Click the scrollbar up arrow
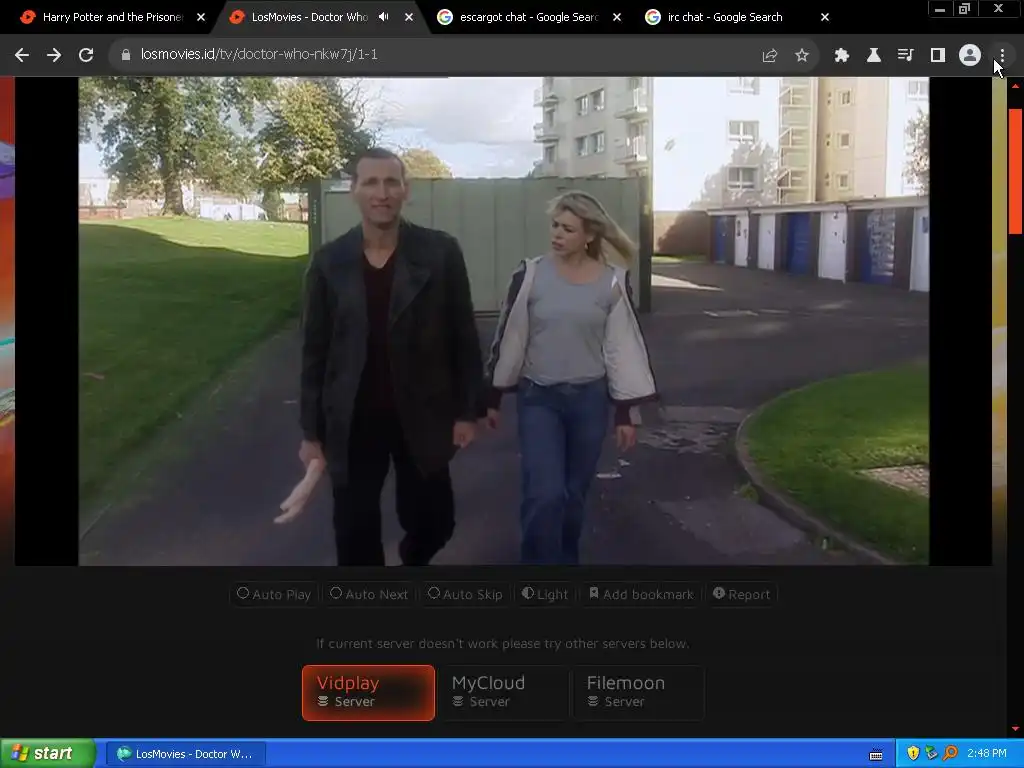1024x768 pixels. click(x=1016, y=86)
